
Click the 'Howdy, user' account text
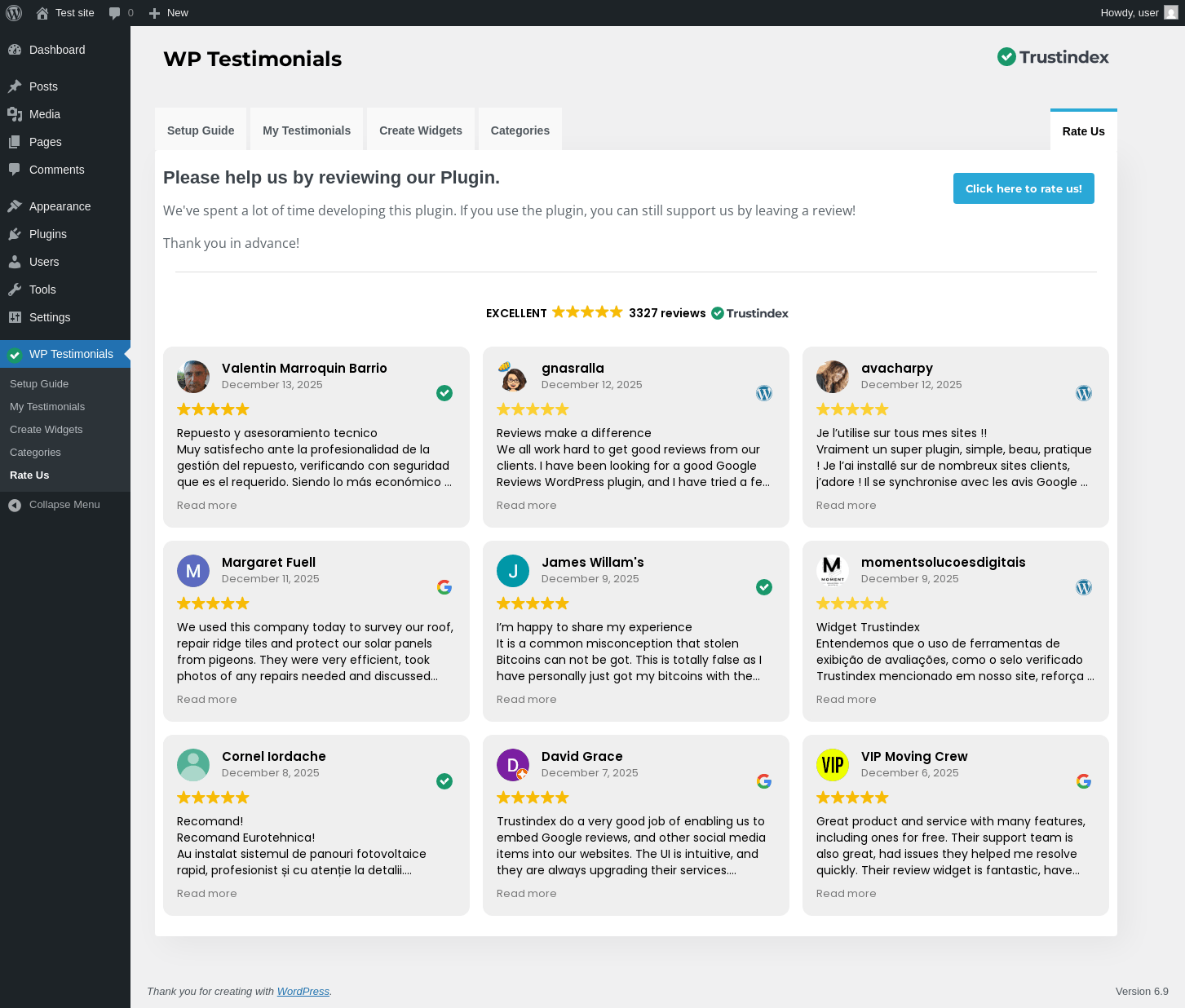(1130, 13)
